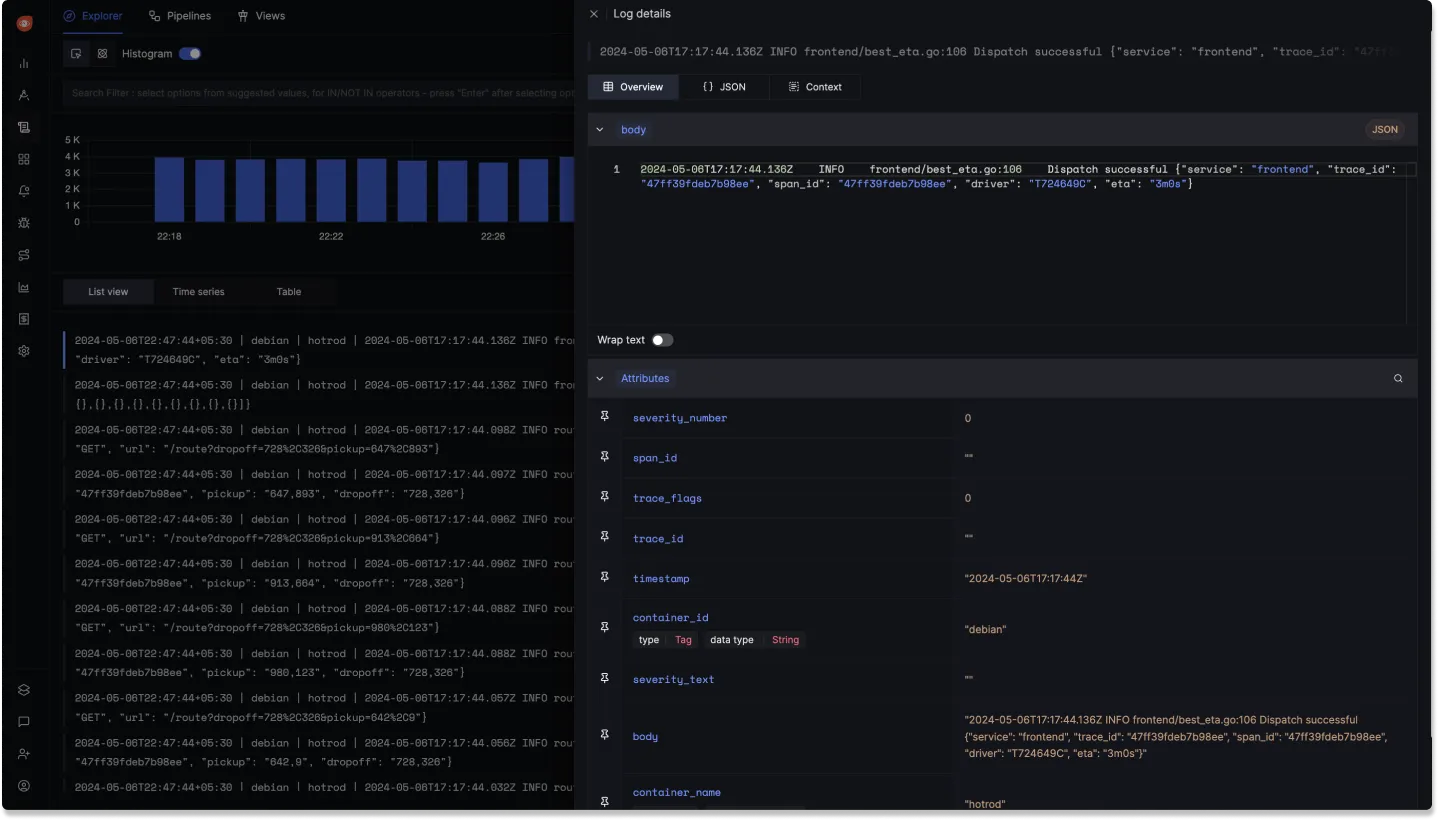The image size is (1438, 820).
Task: Select the atom icon beside Histogram
Action: [102, 54]
